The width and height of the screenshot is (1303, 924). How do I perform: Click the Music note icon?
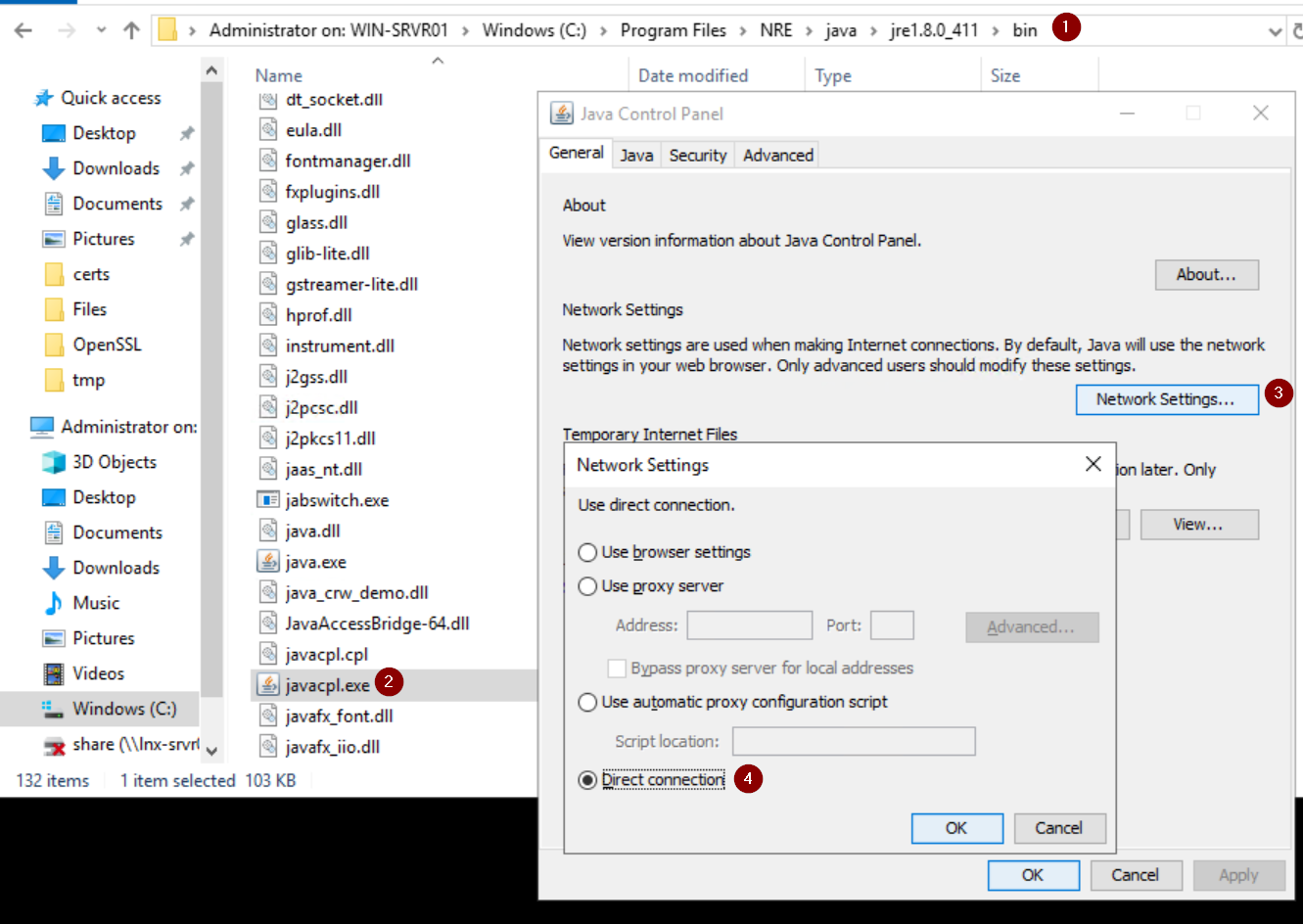[54, 603]
